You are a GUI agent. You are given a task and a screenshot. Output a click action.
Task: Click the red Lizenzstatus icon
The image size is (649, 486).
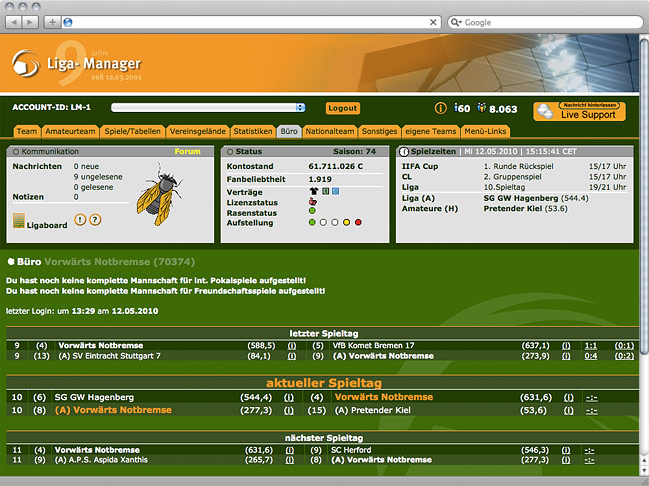tap(313, 202)
